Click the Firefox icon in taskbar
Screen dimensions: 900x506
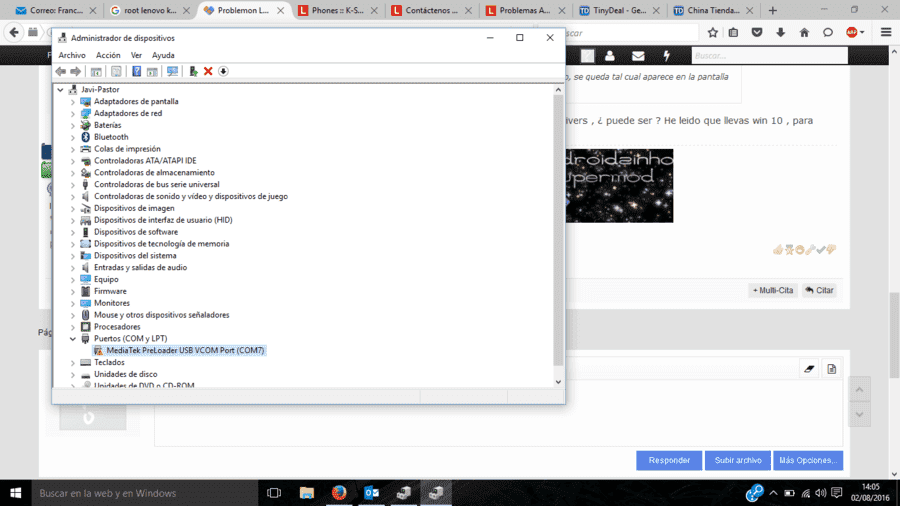click(339, 493)
